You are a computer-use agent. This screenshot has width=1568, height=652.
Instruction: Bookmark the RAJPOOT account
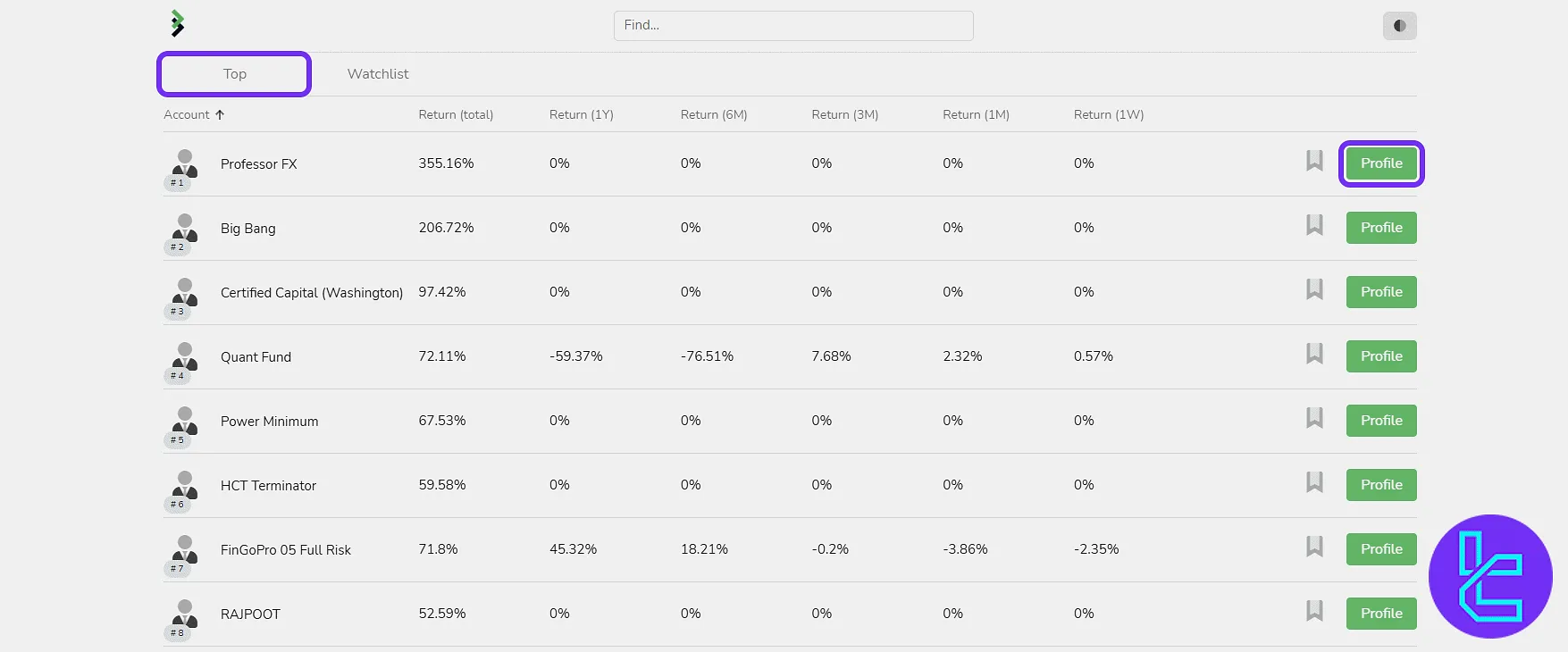tap(1314, 611)
